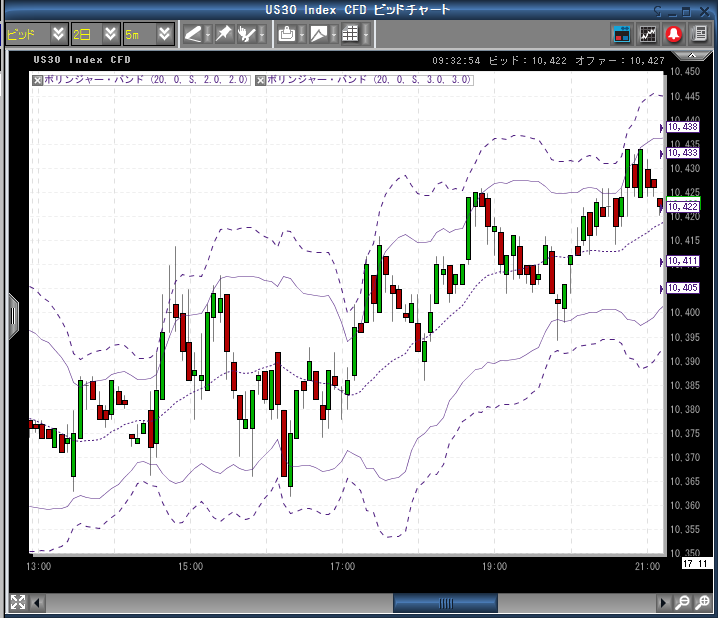
Task: Open the red alert bell icon
Action: click(674, 34)
